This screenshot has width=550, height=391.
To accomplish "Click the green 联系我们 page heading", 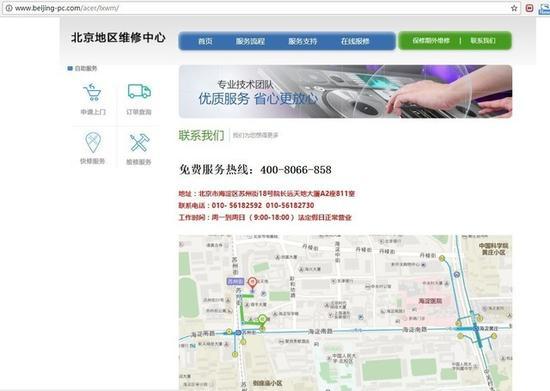I will coord(201,135).
